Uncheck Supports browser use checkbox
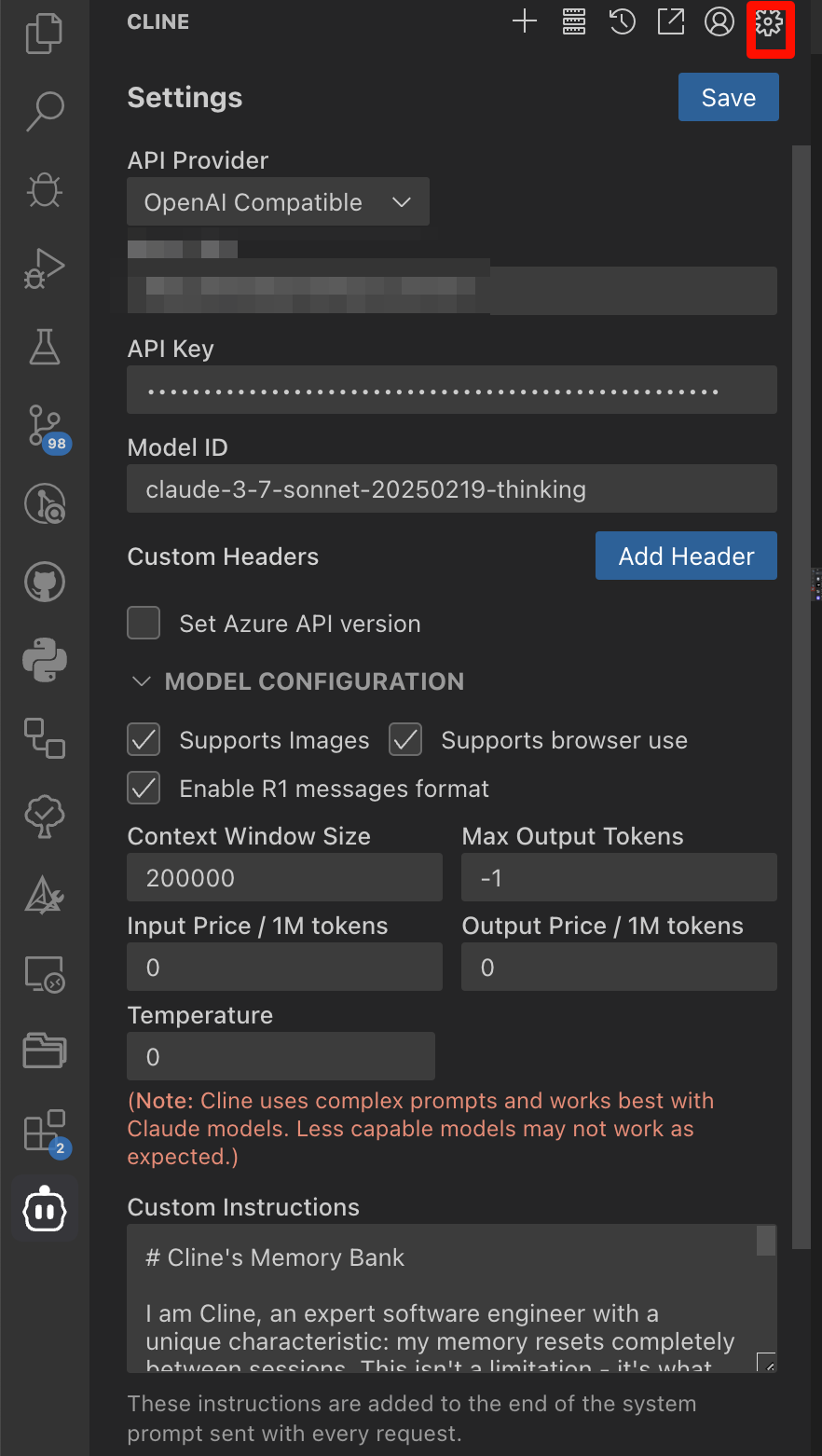This screenshot has width=822, height=1456. (405, 740)
